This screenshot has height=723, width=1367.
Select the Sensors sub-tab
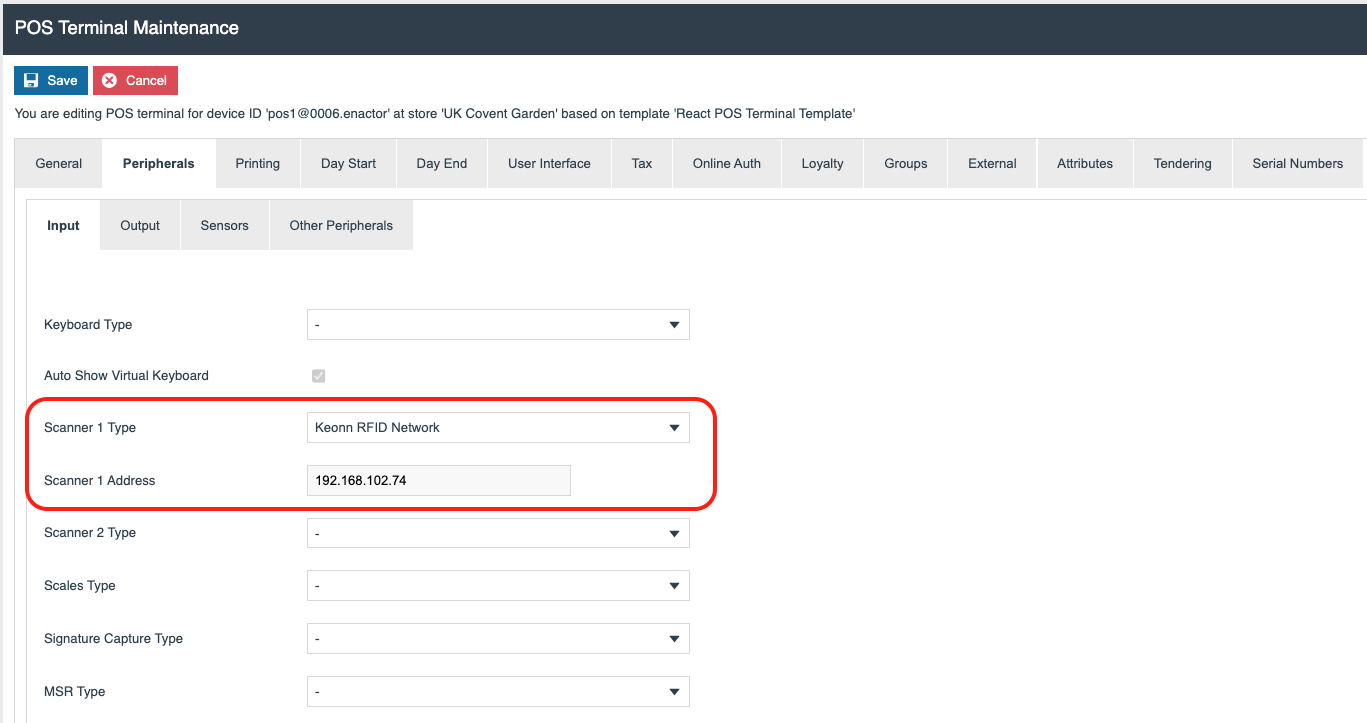pyautogui.click(x=224, y=226)
